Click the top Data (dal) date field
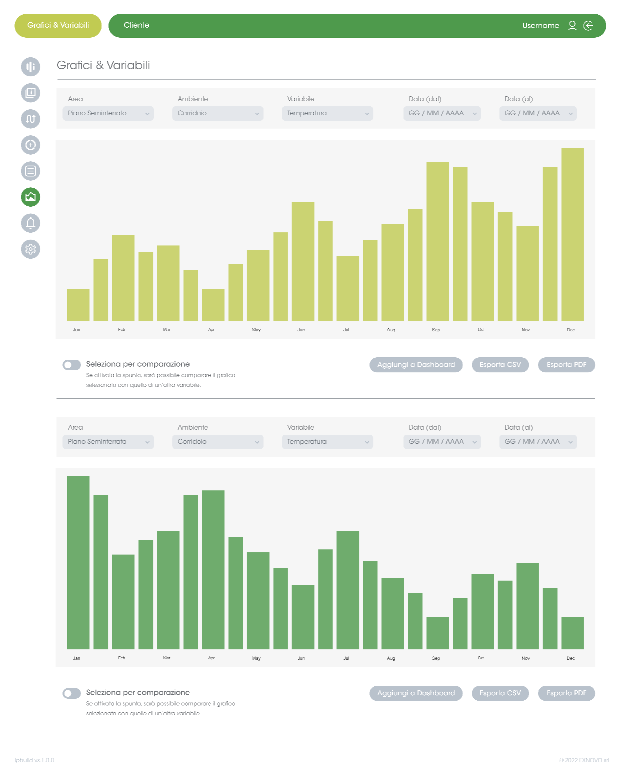The width and height of the screenshot is (624, 773). coord(442,114)
